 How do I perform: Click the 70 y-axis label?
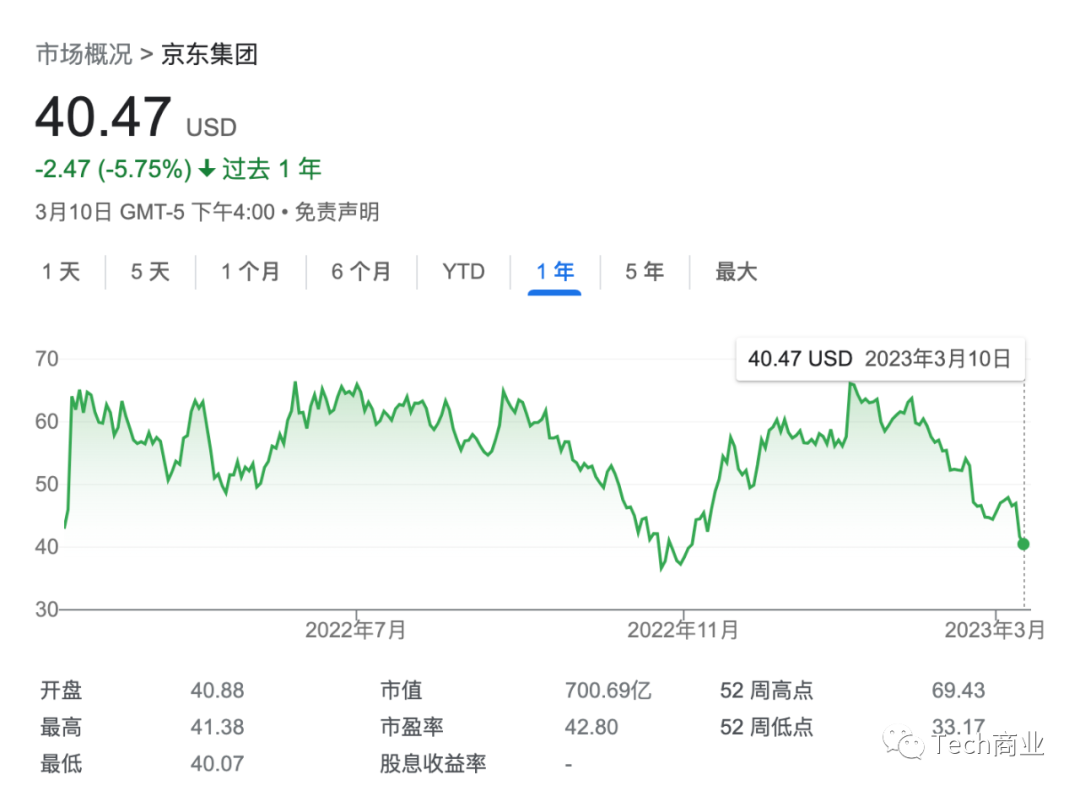[x=47, y=359]
